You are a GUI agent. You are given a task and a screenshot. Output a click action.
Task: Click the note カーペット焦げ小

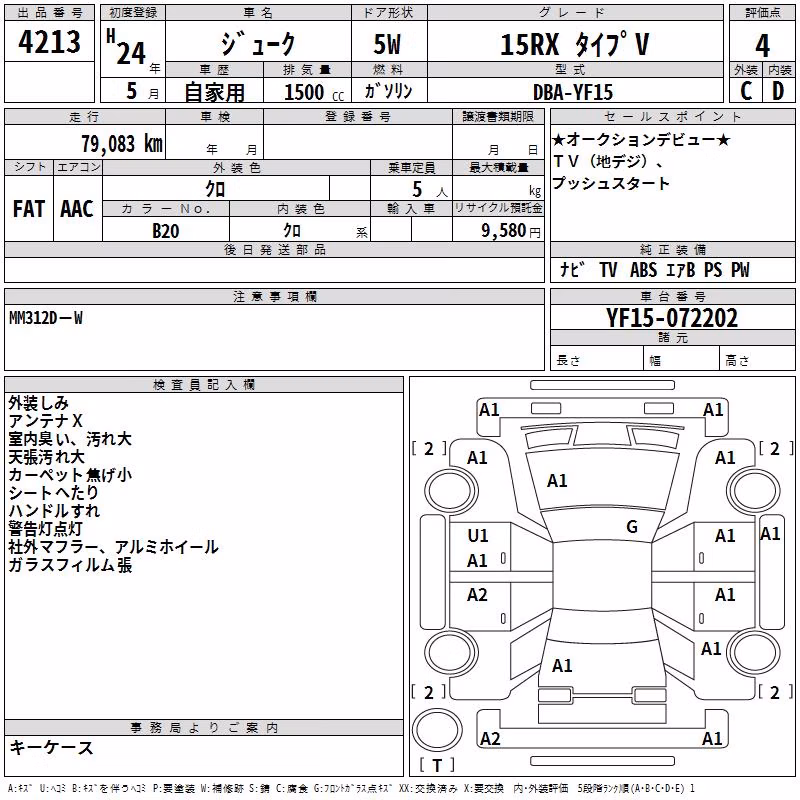coord(70,474)
